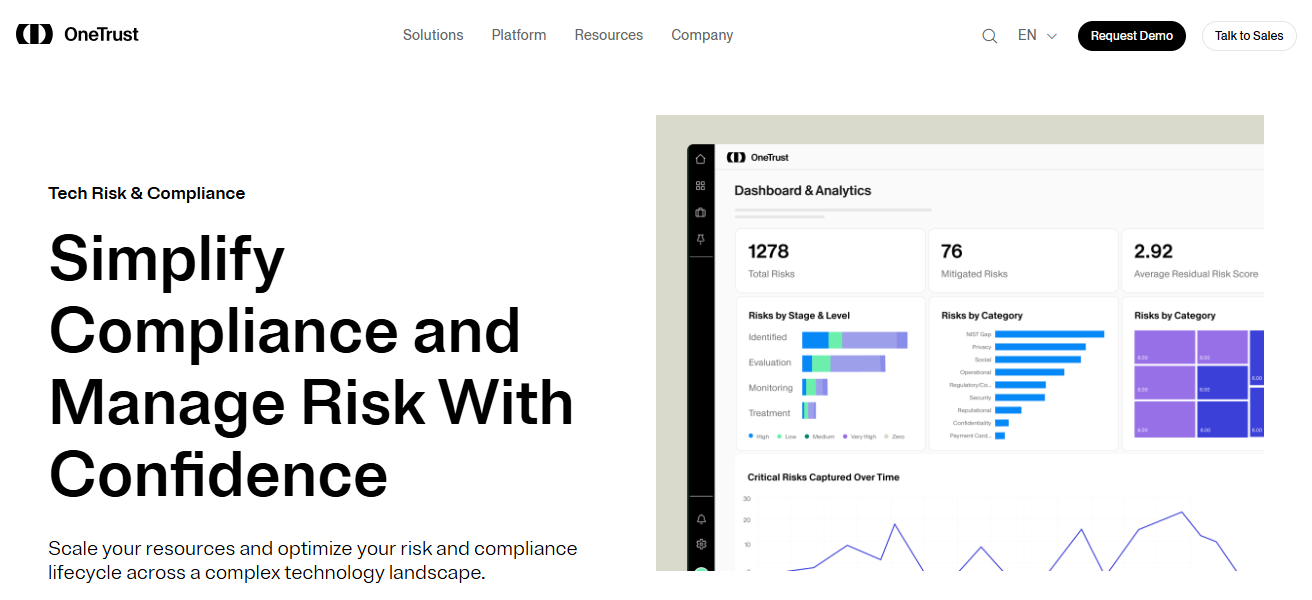Select the 1278 Total Risks card

(x=830, y=260)
